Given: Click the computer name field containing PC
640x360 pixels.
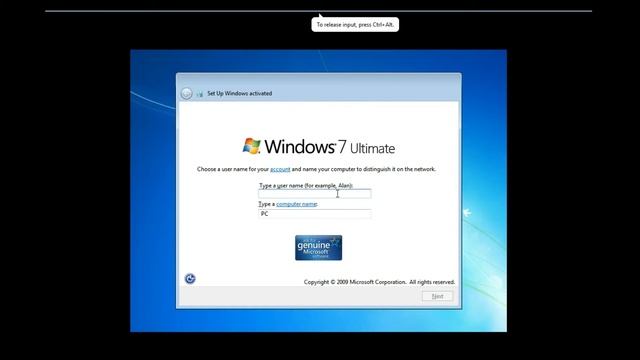Looking at the screenshot, I should click(315, 214).
